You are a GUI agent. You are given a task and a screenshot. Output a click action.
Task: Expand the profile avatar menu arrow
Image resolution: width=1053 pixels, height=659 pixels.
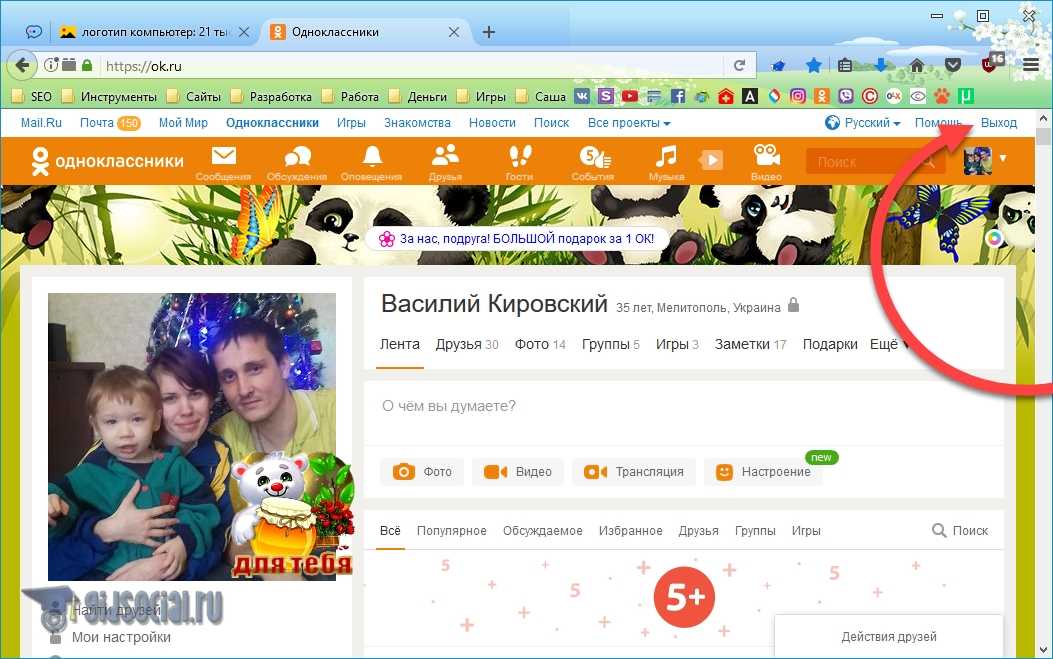1003,158
